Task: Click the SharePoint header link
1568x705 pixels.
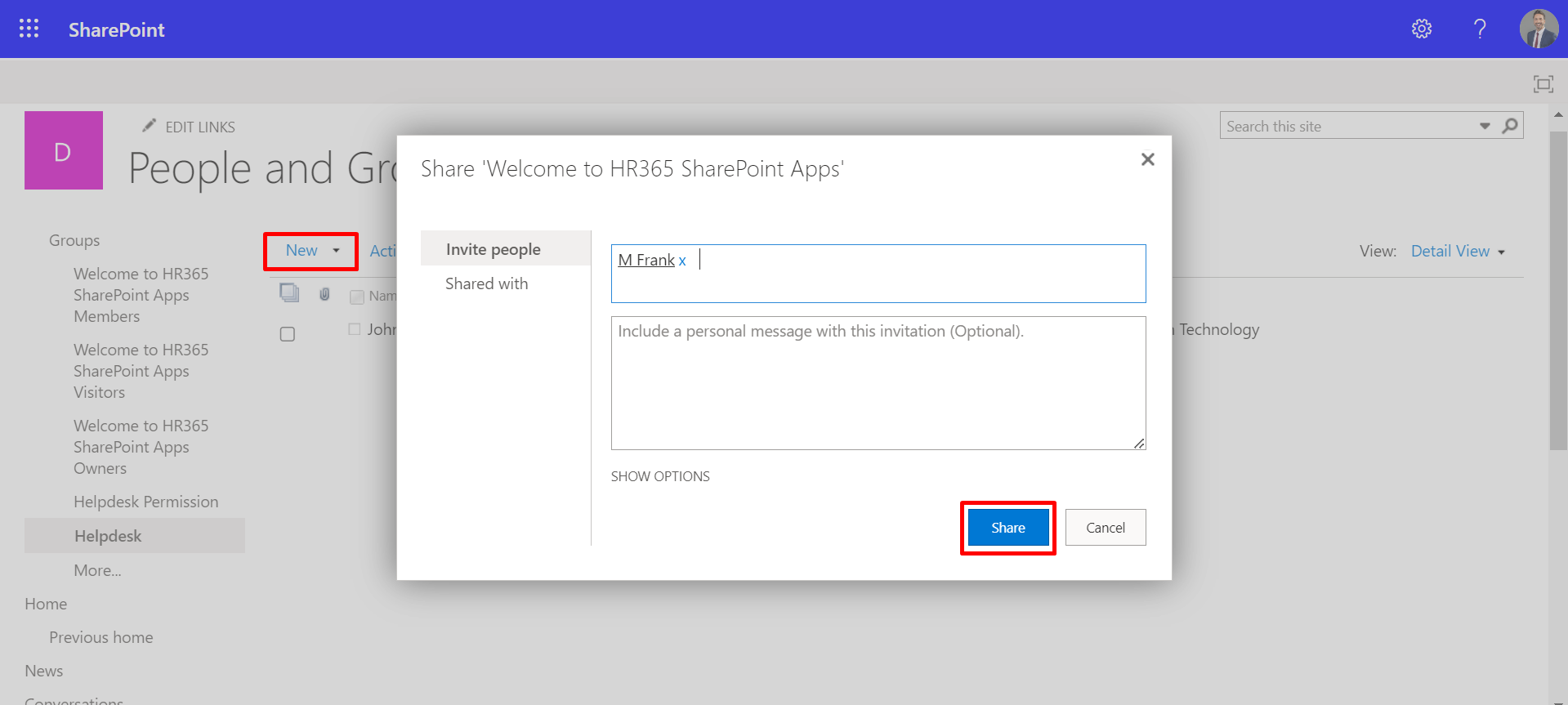Action: (117, 29)
